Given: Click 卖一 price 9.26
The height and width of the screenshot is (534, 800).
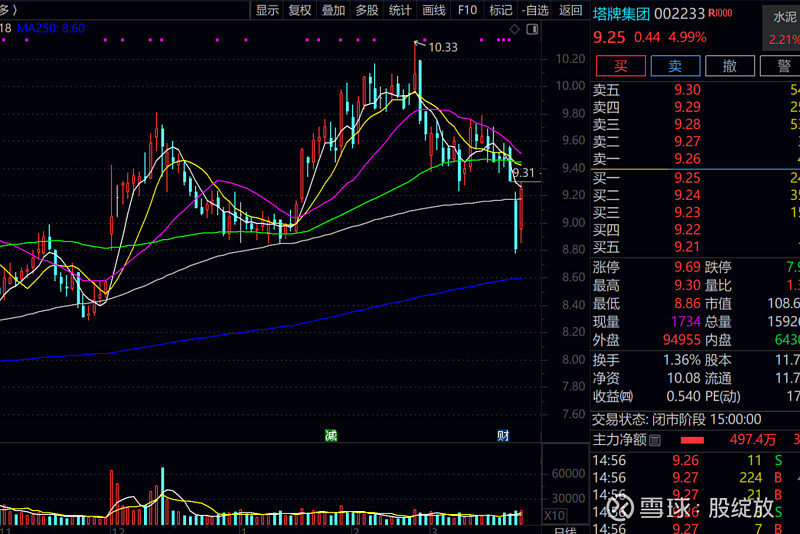Looking at the screenshot, I should pyautogui.click(x=687, y=159).
